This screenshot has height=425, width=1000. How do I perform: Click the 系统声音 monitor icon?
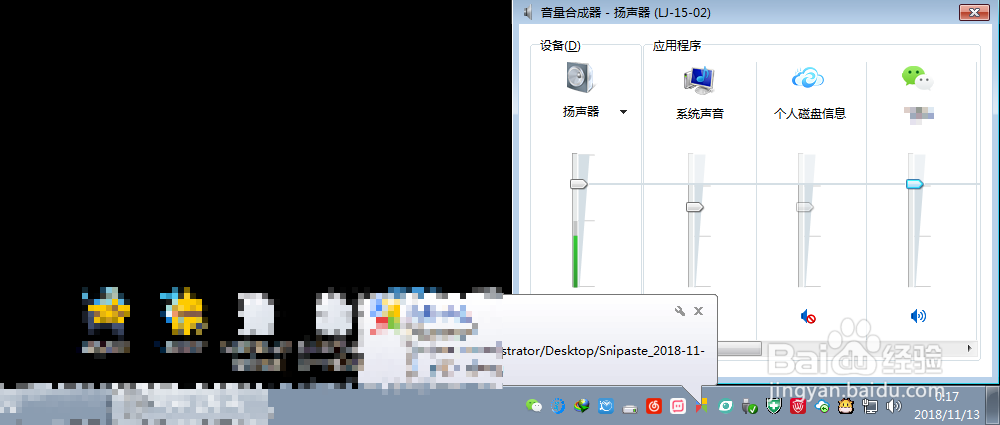coord(700,79)
